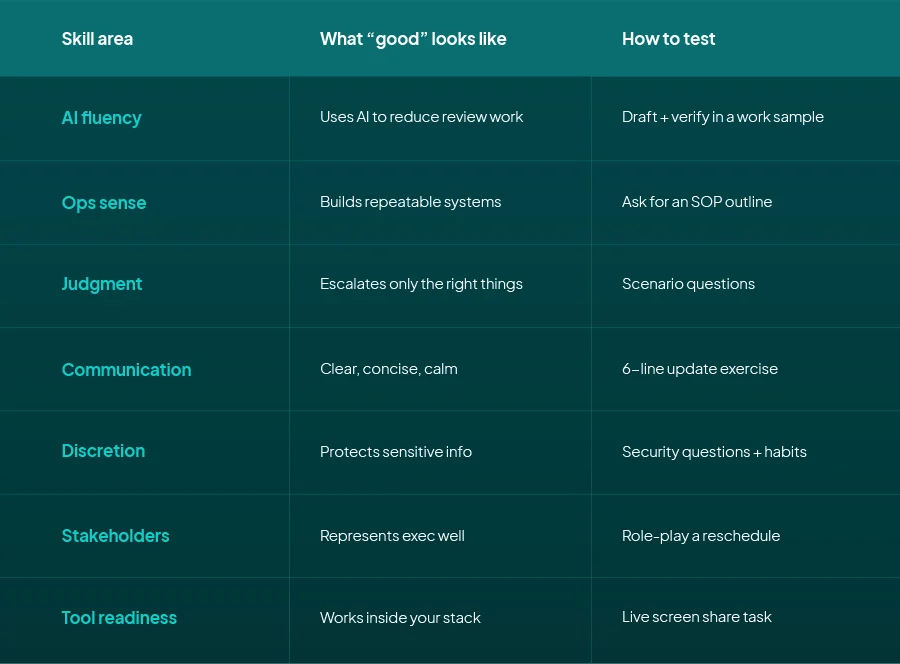900x664 pixels.
Task: Select "Escalates only the right things" text
Action: tap(421, 284)
